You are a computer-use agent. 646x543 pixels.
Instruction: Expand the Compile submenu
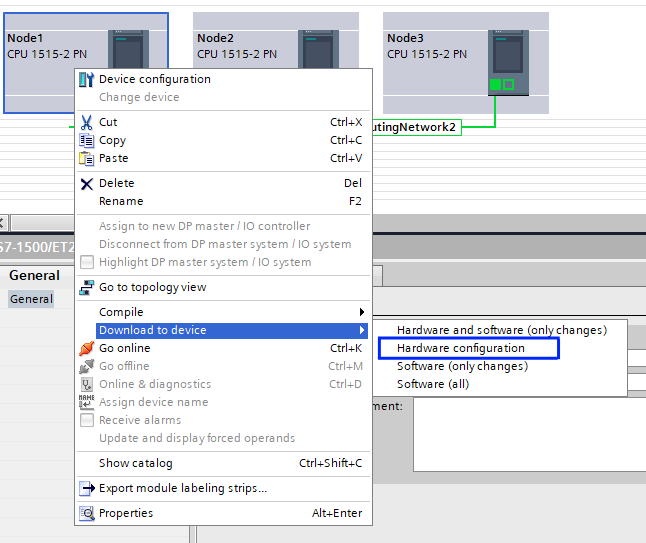(x=361, y=312)
